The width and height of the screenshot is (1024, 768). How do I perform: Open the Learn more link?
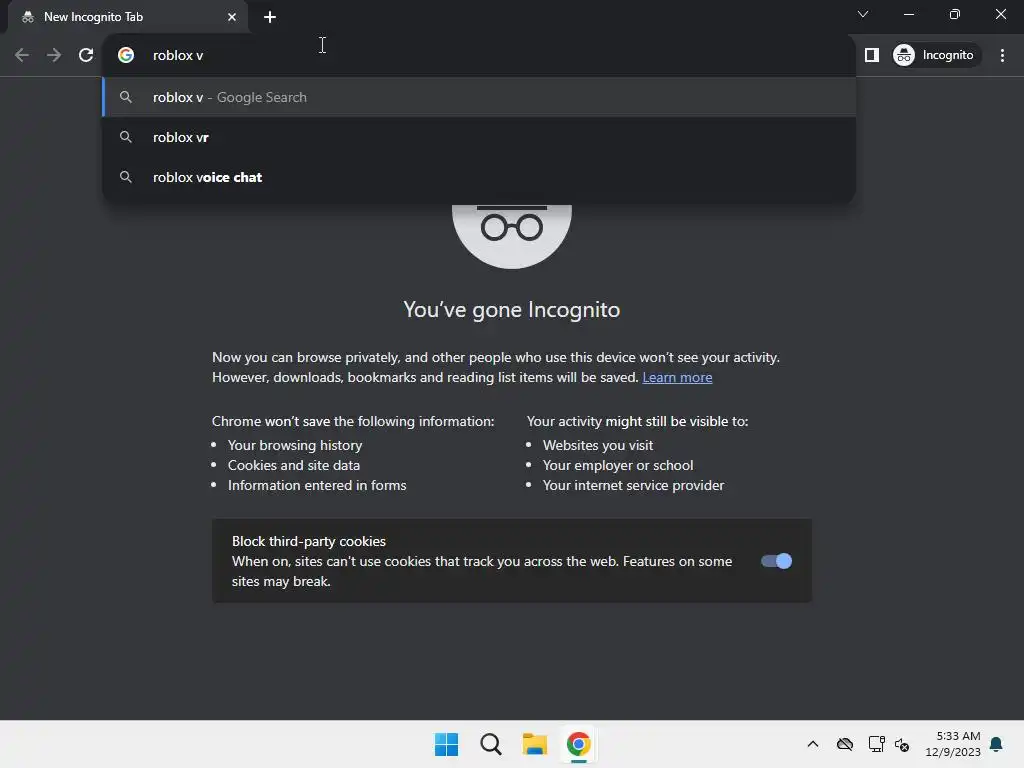pos(677,377)
